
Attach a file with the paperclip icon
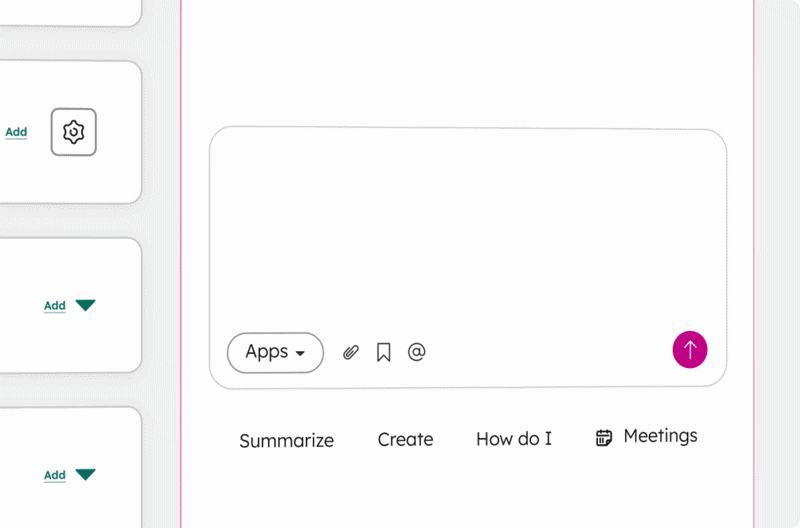351,352
